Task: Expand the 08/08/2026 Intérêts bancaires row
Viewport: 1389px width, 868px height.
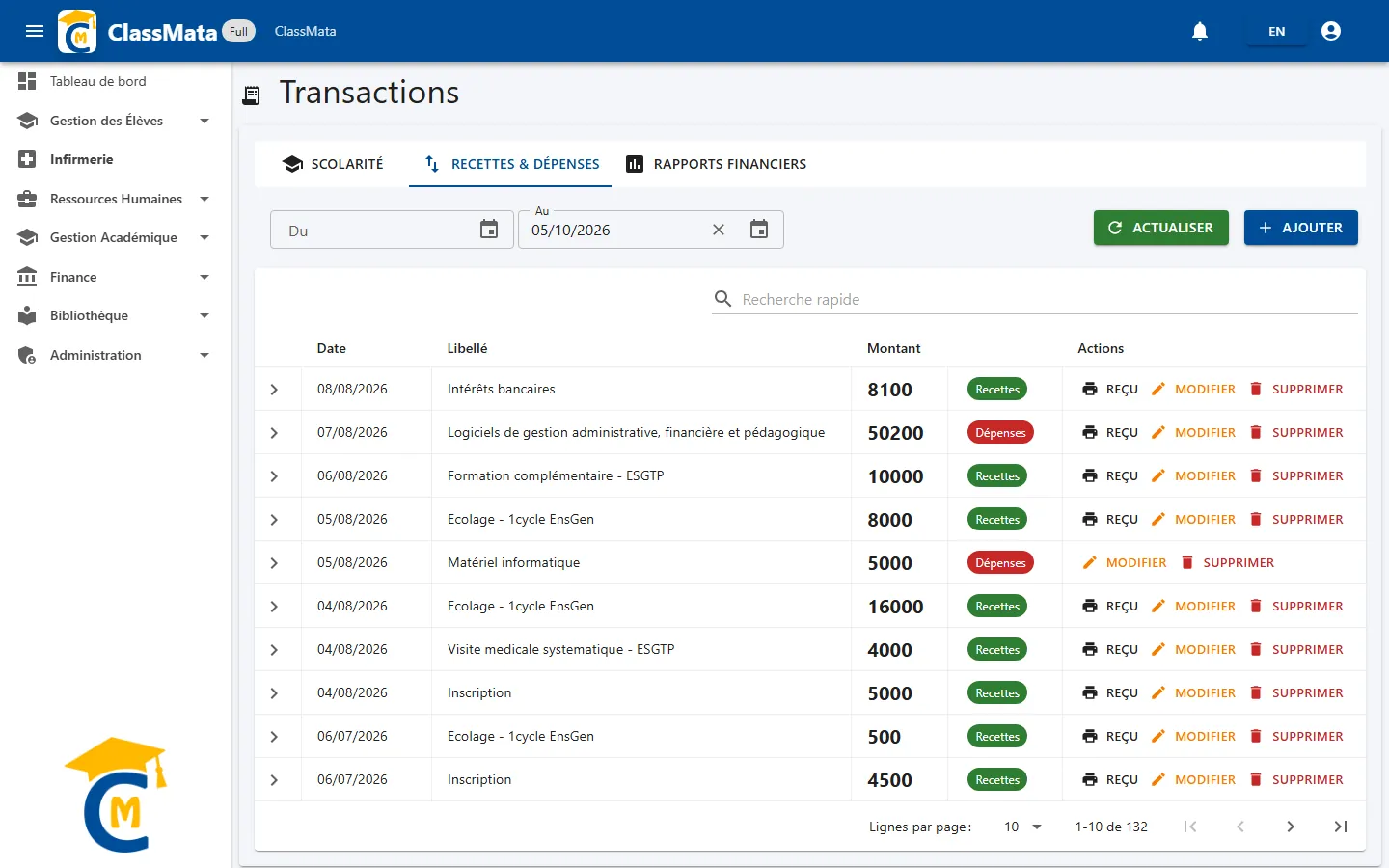Action: pos(274,390)
